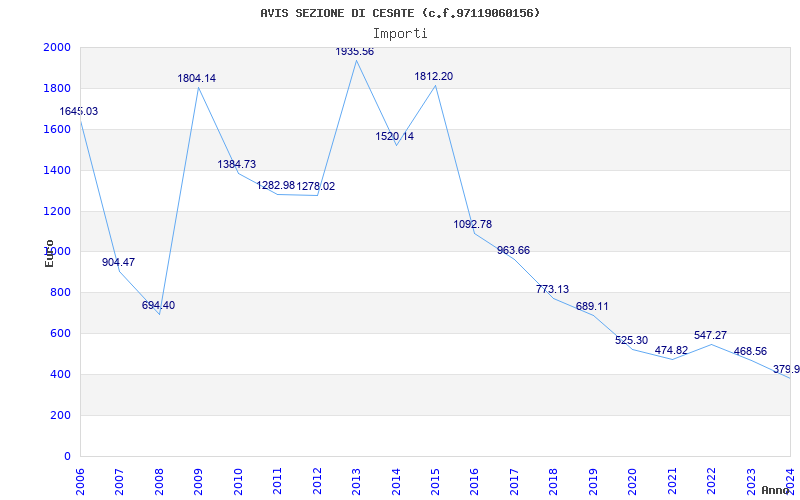Click the 468.56 data label

[x=750, y=352]
